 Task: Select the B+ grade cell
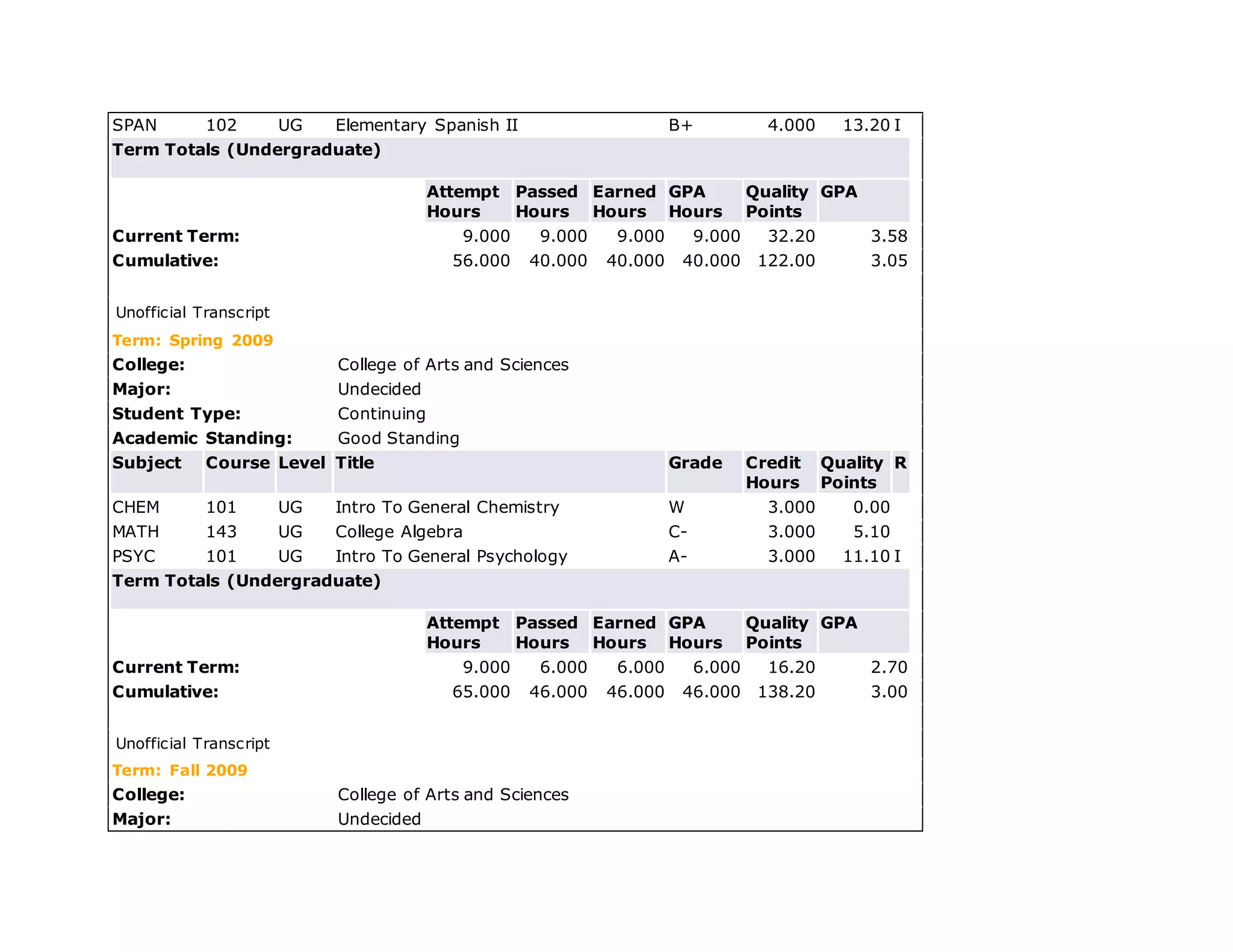[x=680, y=125]
